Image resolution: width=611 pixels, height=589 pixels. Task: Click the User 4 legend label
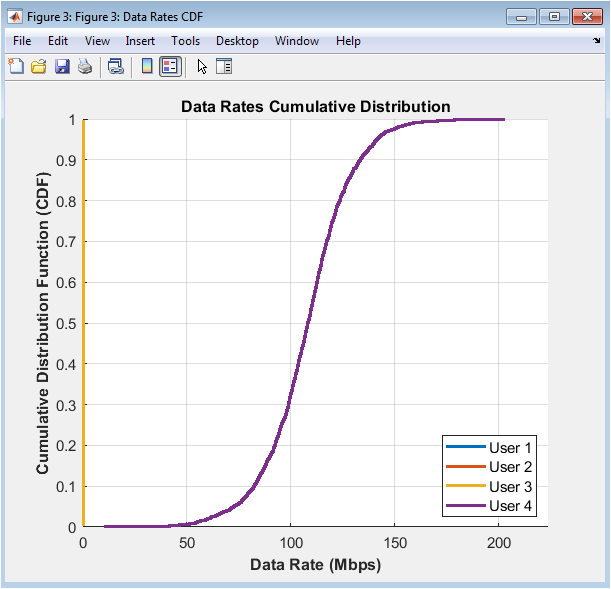(x=510, y=507)
